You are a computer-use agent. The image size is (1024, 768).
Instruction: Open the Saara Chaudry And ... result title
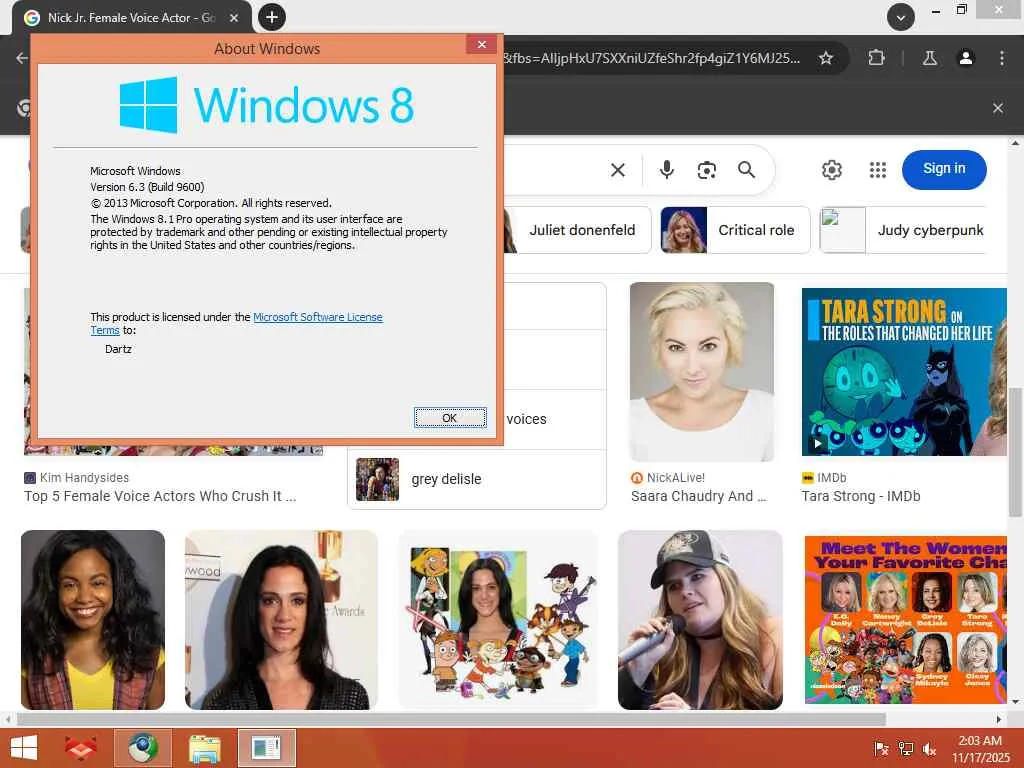[x=699, y=496]
